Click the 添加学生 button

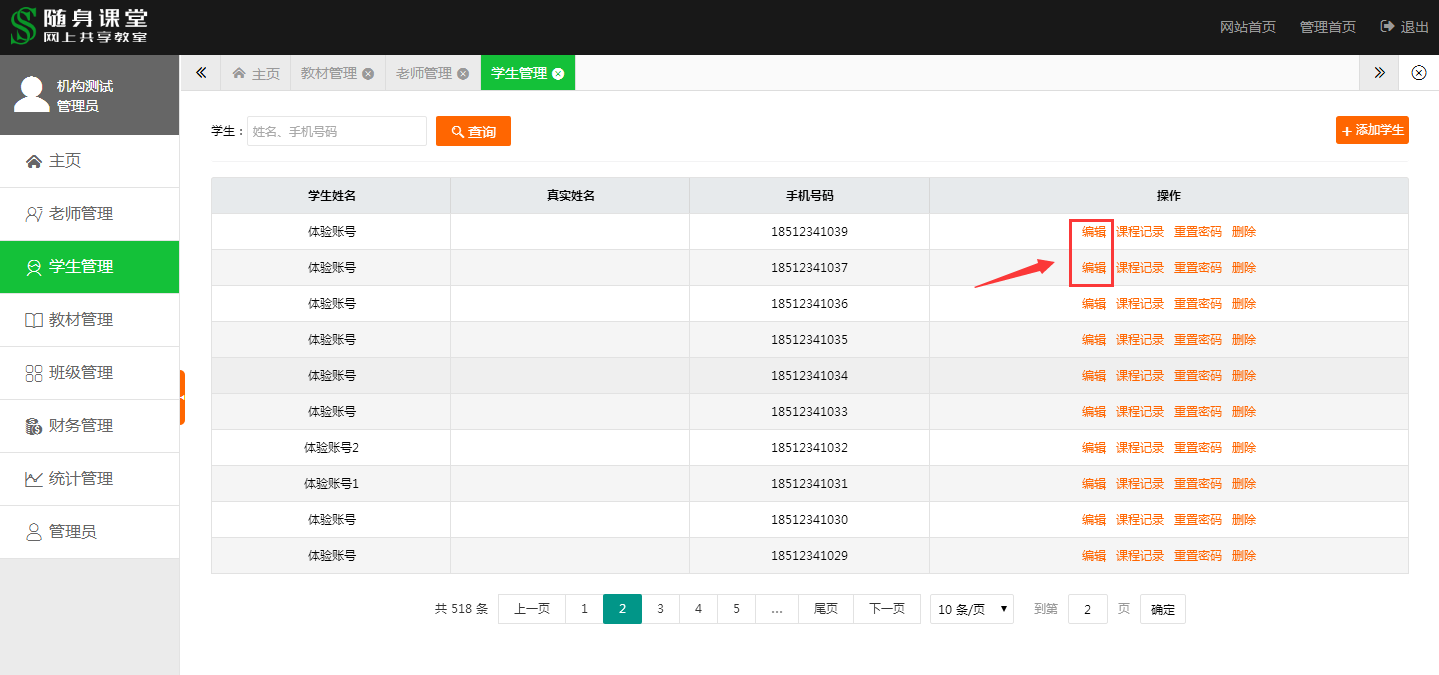click(1372, 130)
